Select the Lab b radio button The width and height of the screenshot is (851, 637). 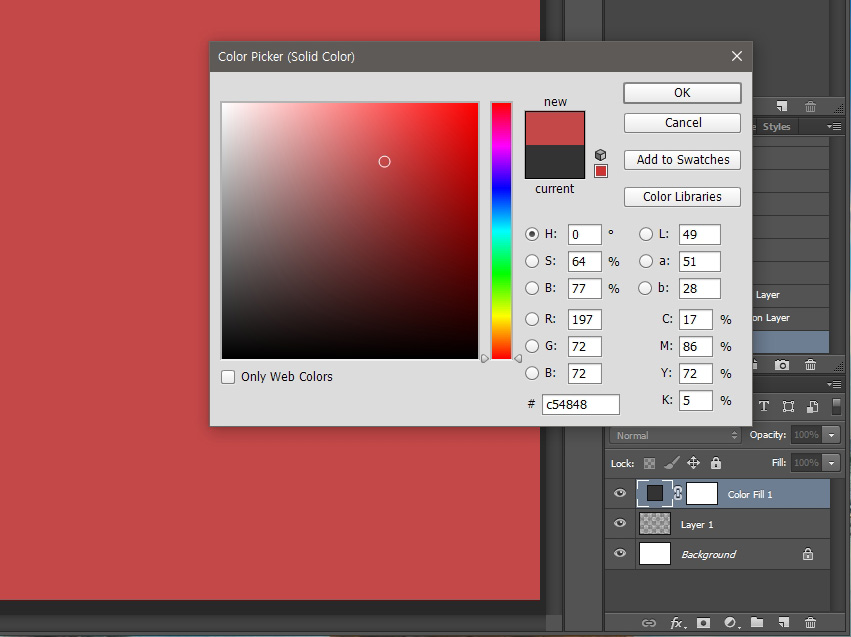coord(645,288)
